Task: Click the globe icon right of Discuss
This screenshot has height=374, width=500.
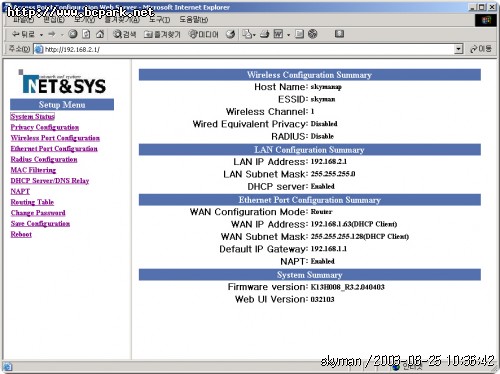Action: point(313,34)
